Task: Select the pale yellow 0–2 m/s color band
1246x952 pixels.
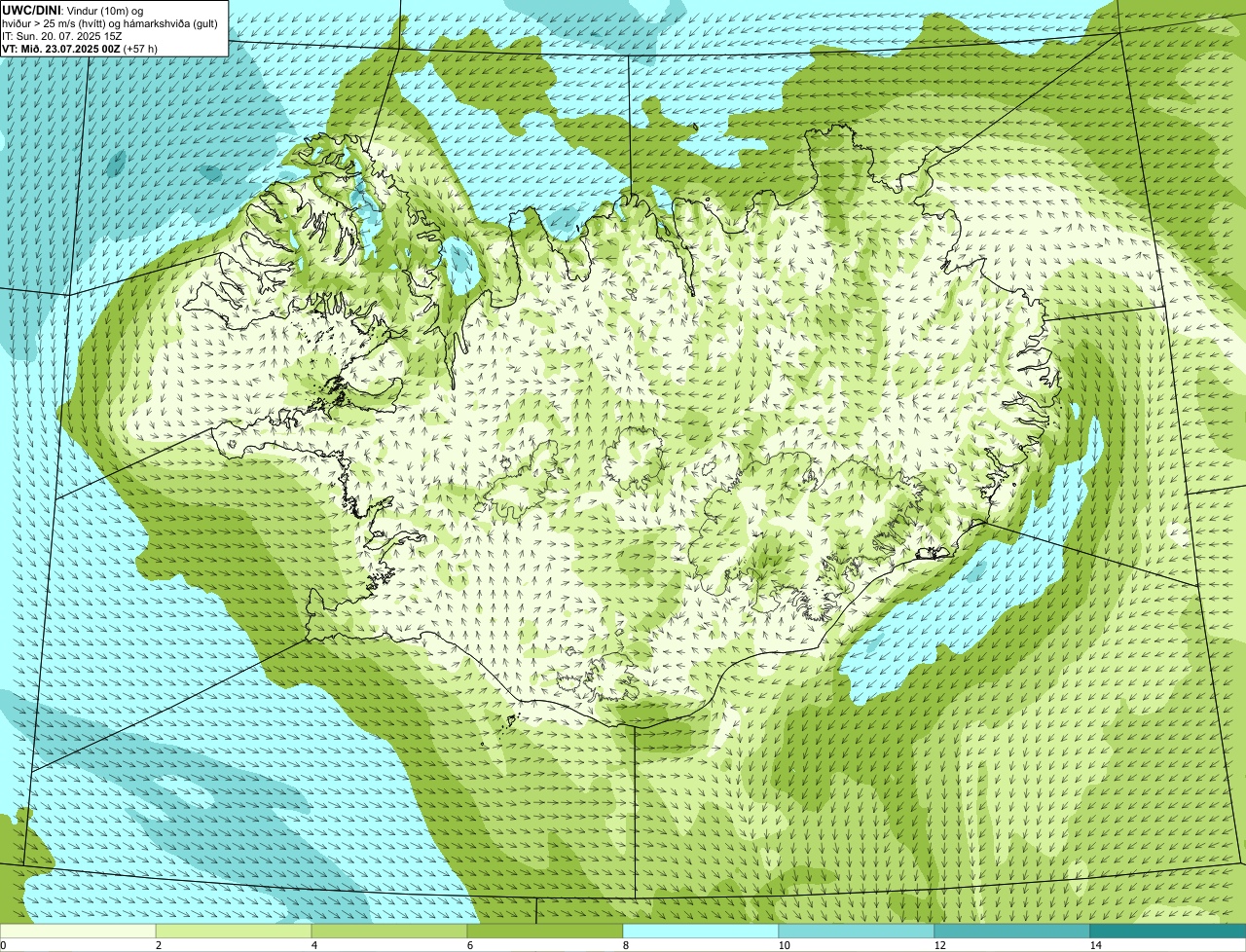Action: pos(78,931)
